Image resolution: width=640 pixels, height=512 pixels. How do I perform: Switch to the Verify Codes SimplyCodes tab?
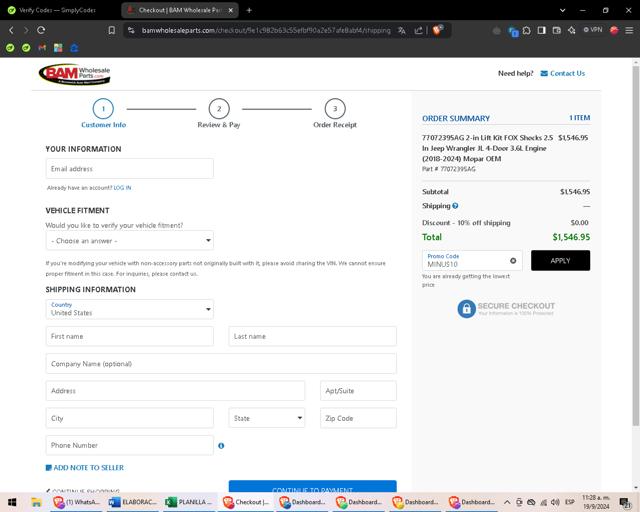(57, 10)
